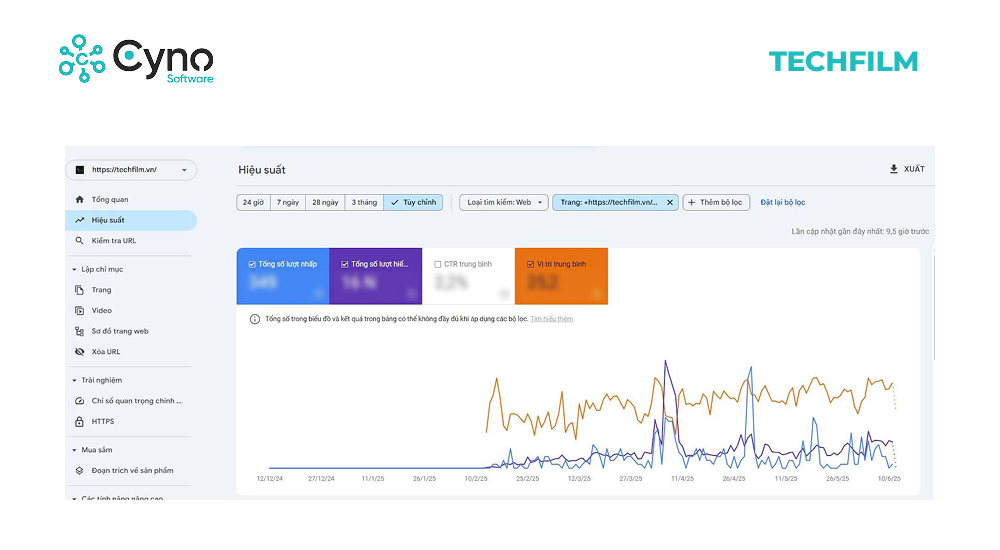The height and width of the screenshot is (550, 1000).
Task: Click the info circle icon beside the notice
Action: coord(254,319)
